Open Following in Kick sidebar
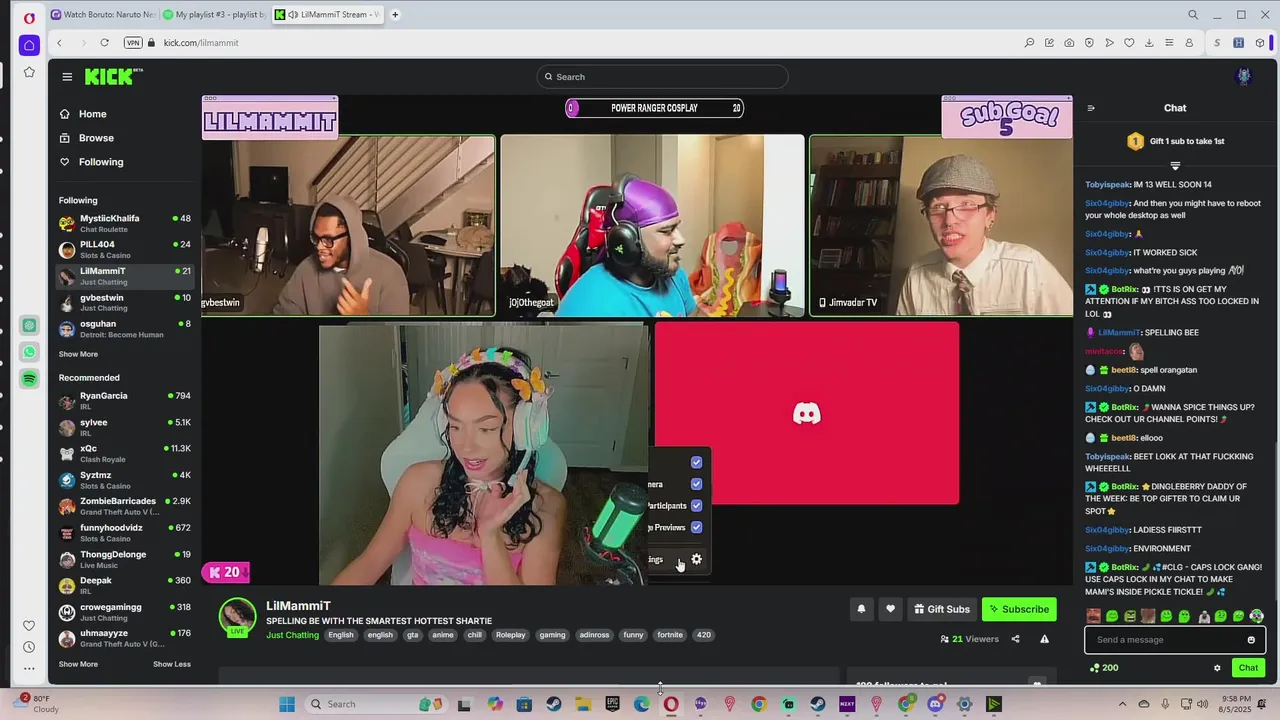 click(x=91, y=162)
